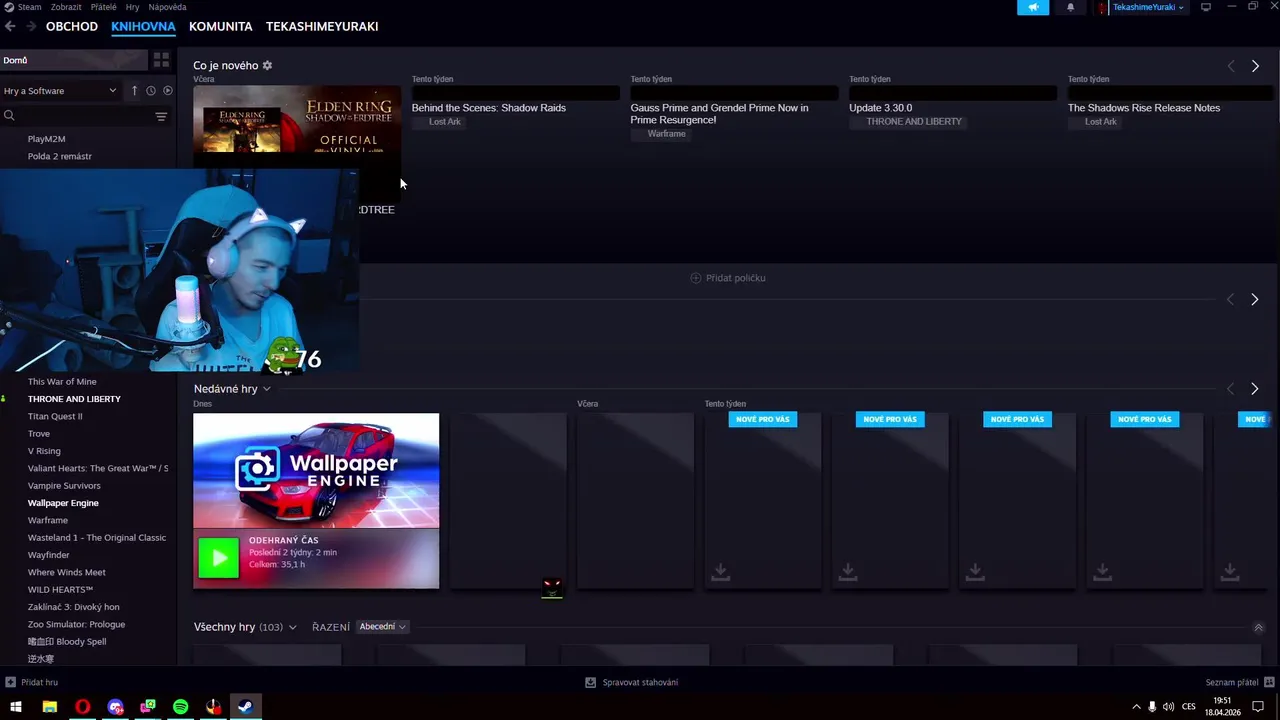
Task: Open 'Seznam přátel' friends list
Action: [x=1239, y=682]
